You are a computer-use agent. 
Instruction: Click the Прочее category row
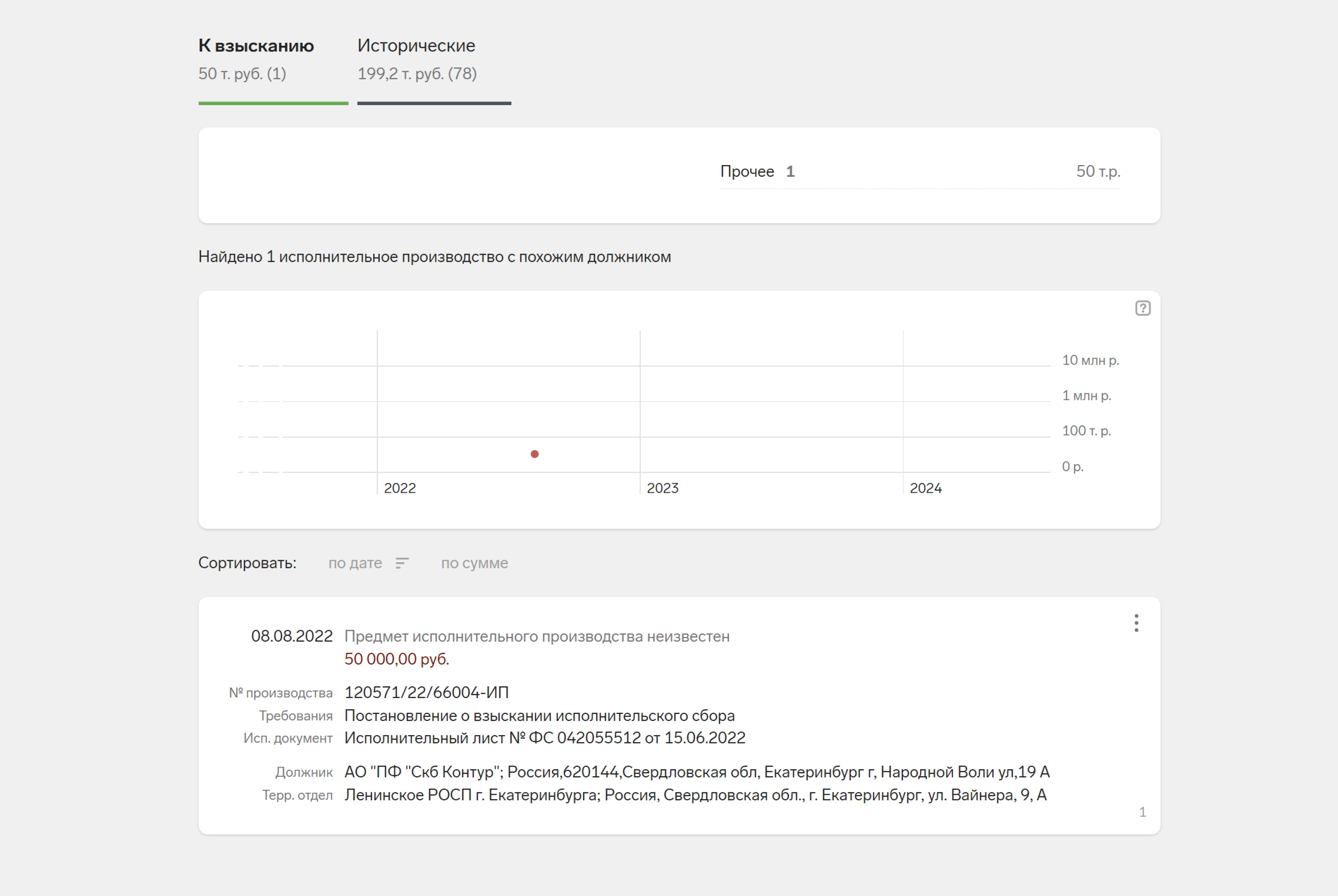click(x=920, y=172)
